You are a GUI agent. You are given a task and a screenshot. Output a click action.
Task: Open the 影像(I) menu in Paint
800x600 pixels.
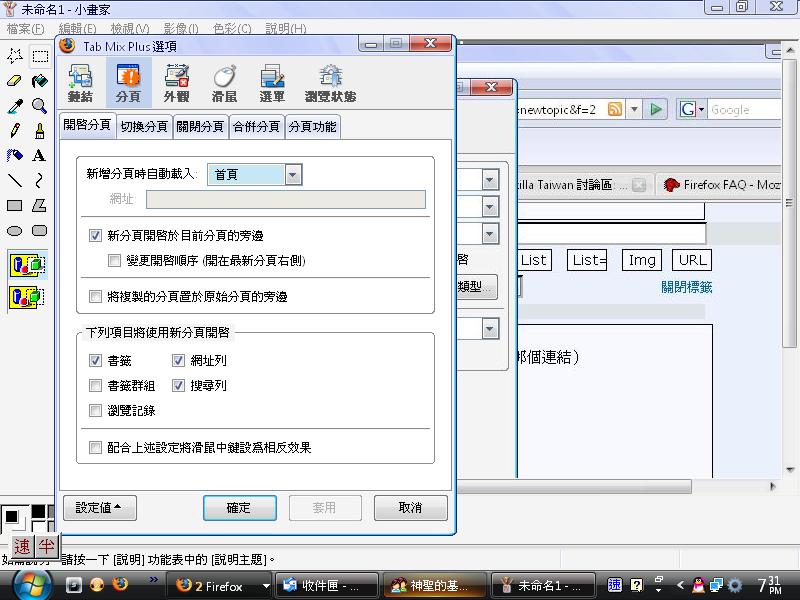pos(182,29)
